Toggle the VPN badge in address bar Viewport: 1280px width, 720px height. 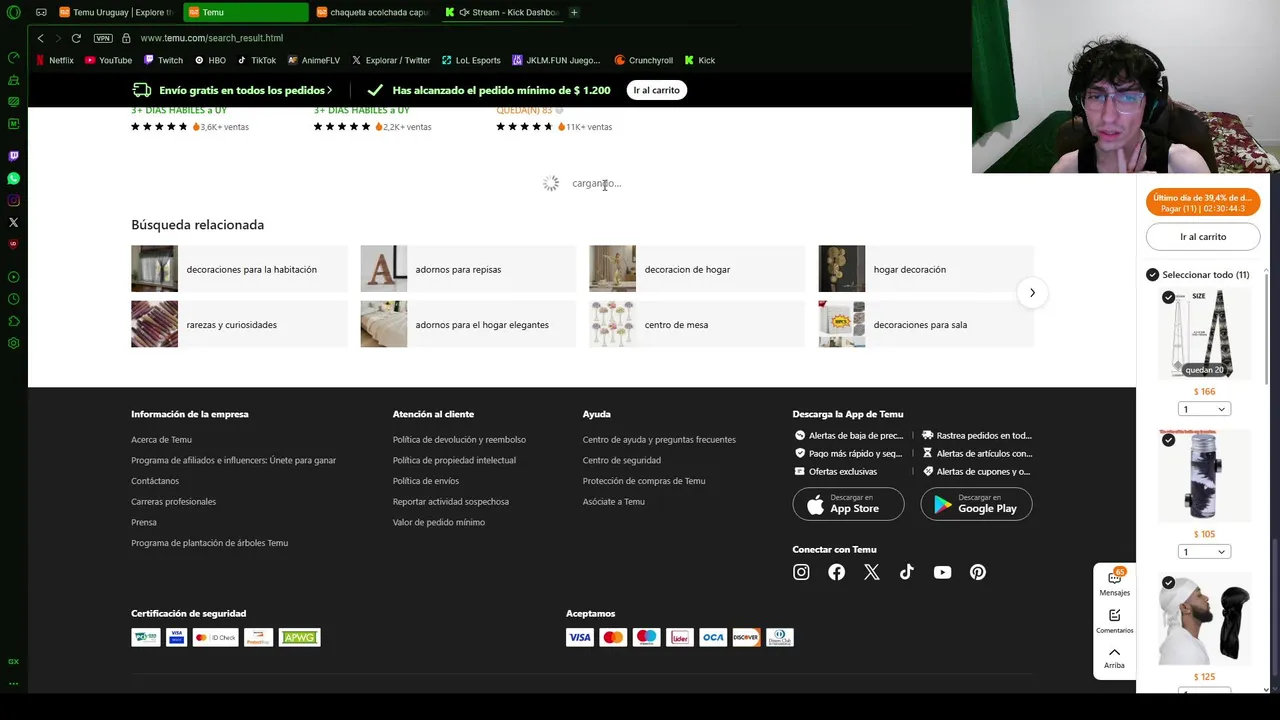(103, 38)
